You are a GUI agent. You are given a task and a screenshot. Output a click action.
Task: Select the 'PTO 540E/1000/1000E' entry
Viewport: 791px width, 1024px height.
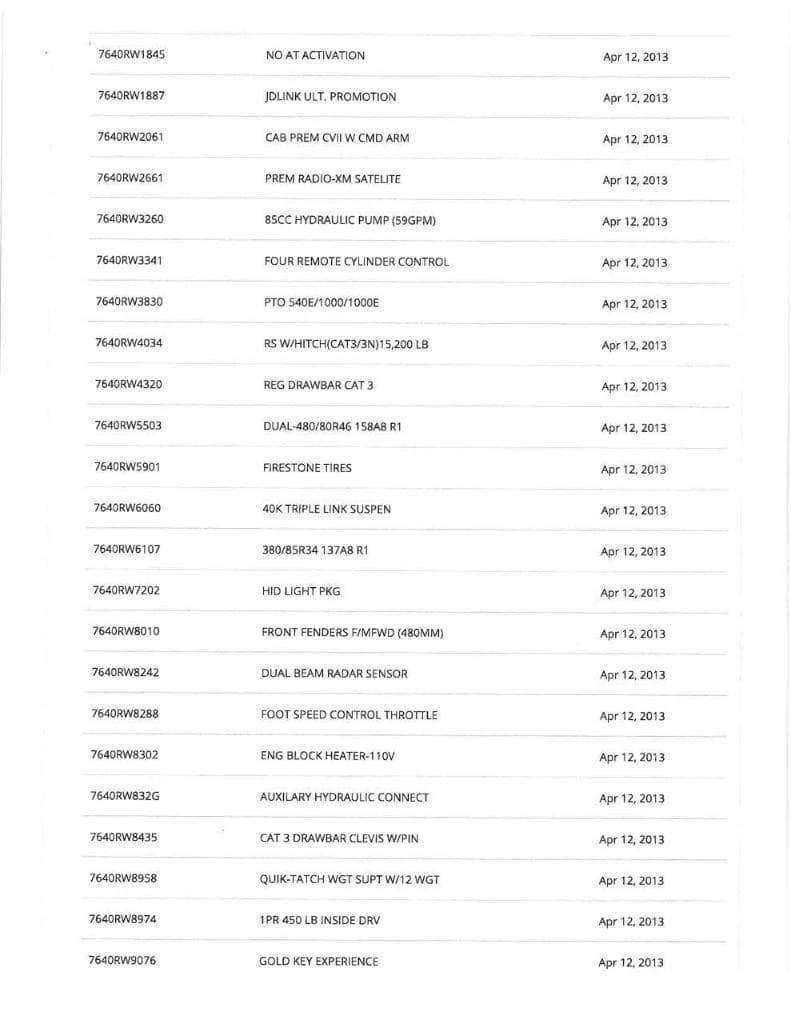pos(321,303)
